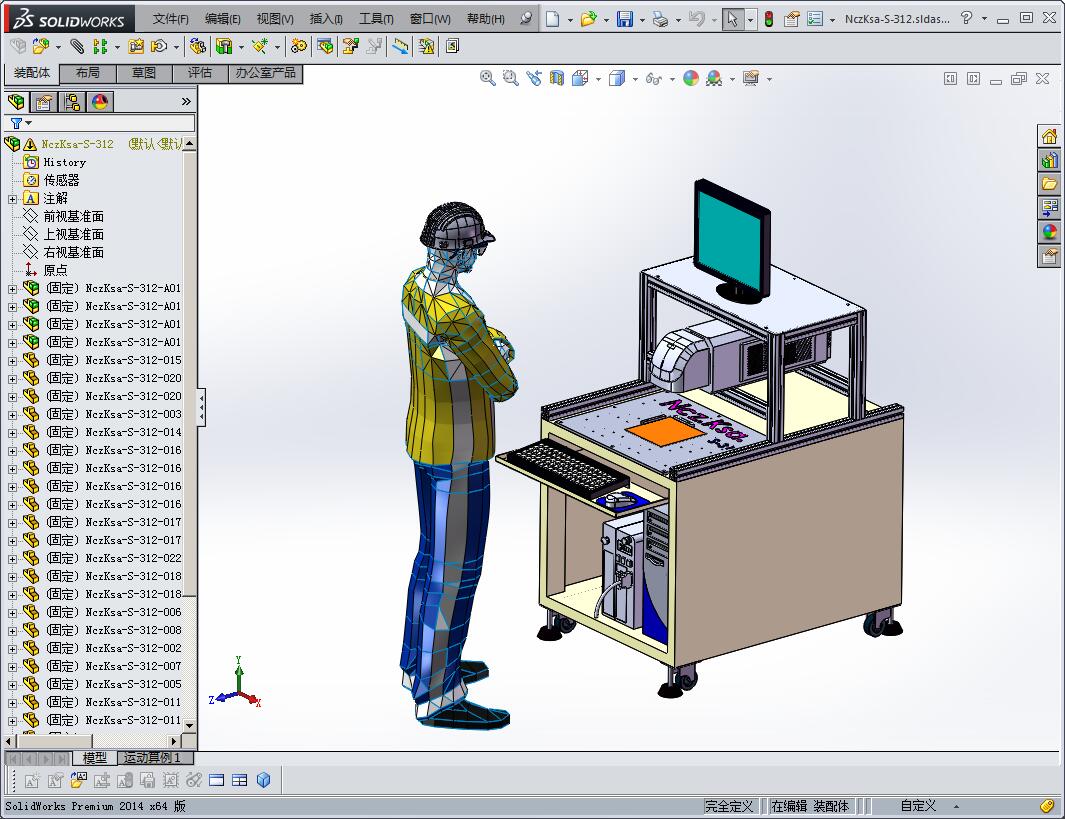Click the Previous View icon
The height and width of the screenshot is (819, 1065).
[x=534, y=79]
